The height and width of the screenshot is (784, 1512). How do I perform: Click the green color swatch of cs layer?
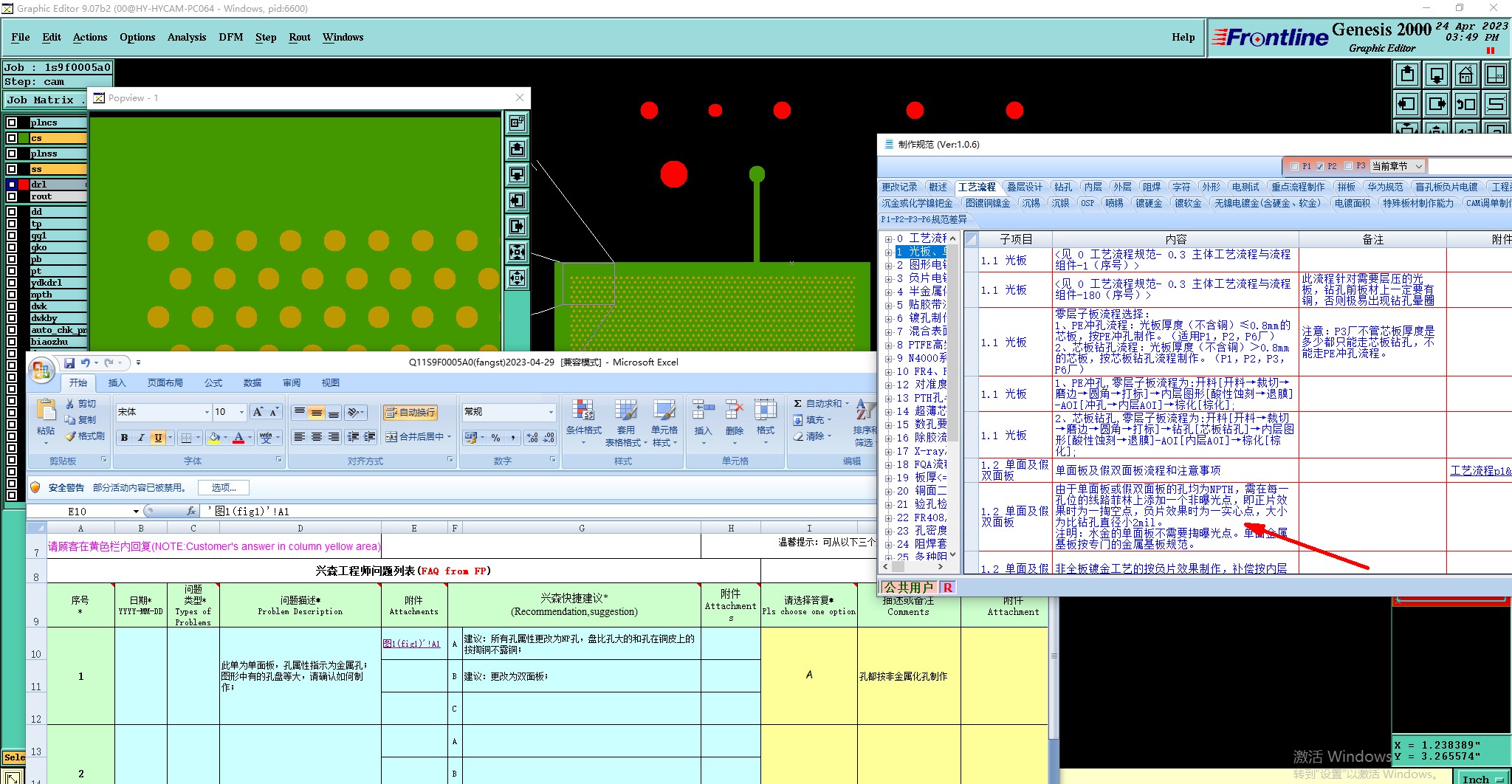[x=24, y=138]
